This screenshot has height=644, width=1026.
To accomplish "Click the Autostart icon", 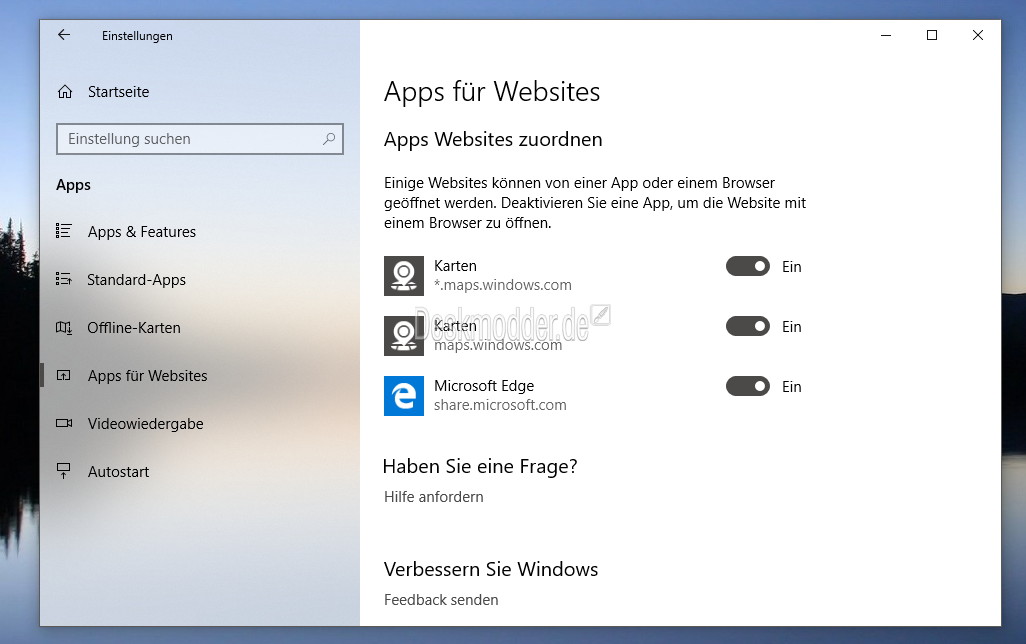I will (63, 471).
